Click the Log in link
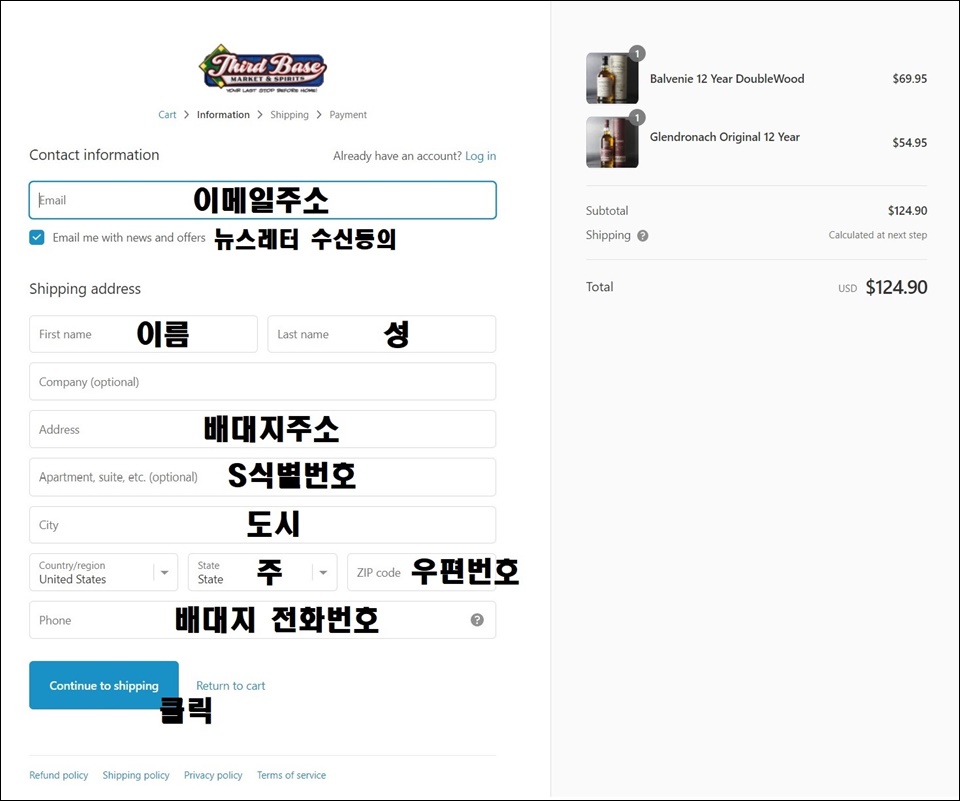Image resolution: width=960 pixels, height=801 pixels. pyautogui.click(x=481, y=156)
